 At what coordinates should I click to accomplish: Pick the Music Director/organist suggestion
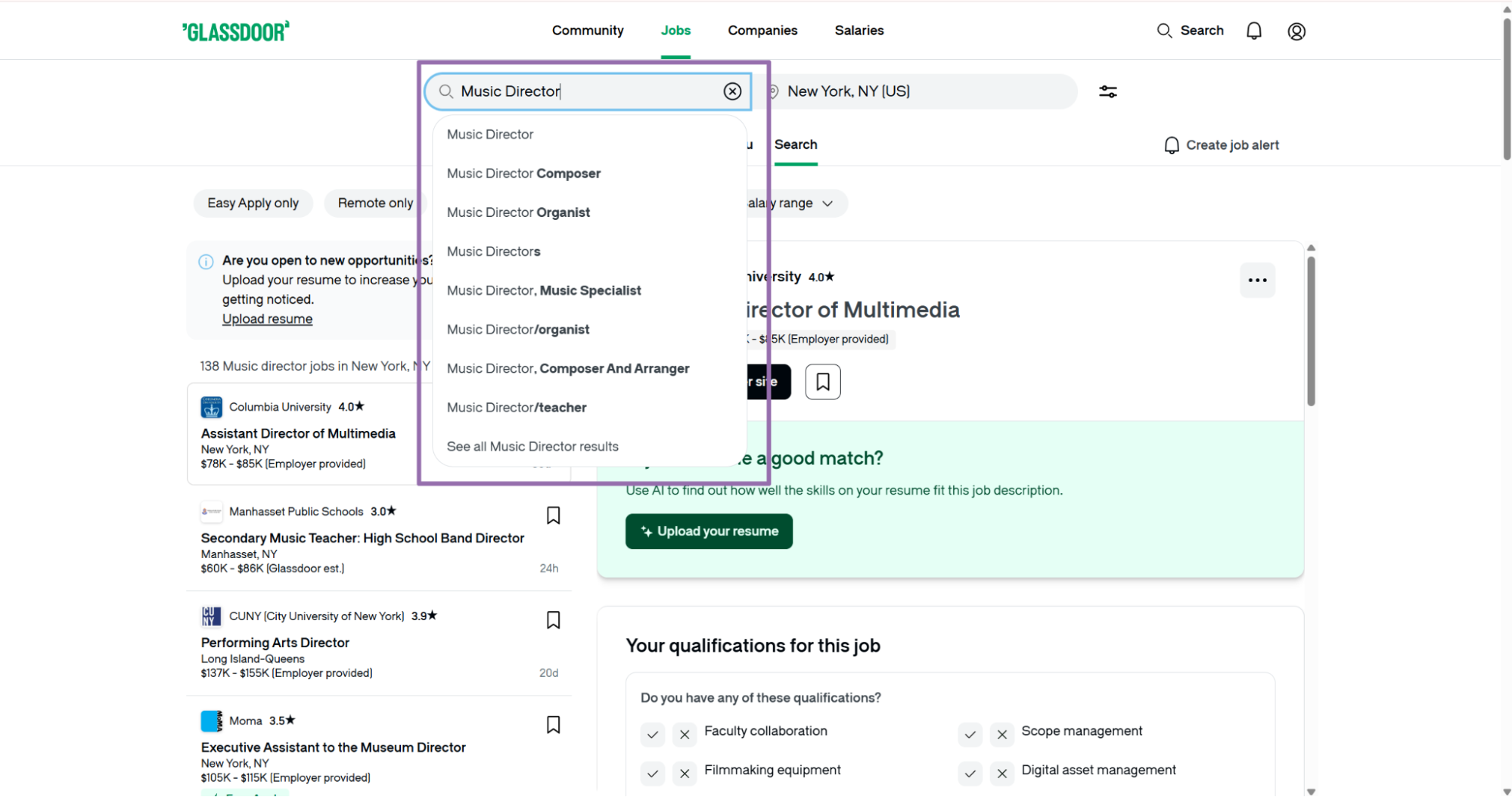pyautogui.click(x=589, y=330)
